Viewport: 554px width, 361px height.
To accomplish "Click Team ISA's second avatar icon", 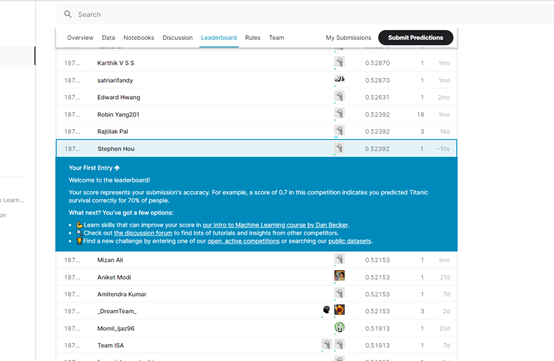I will 339,344.
